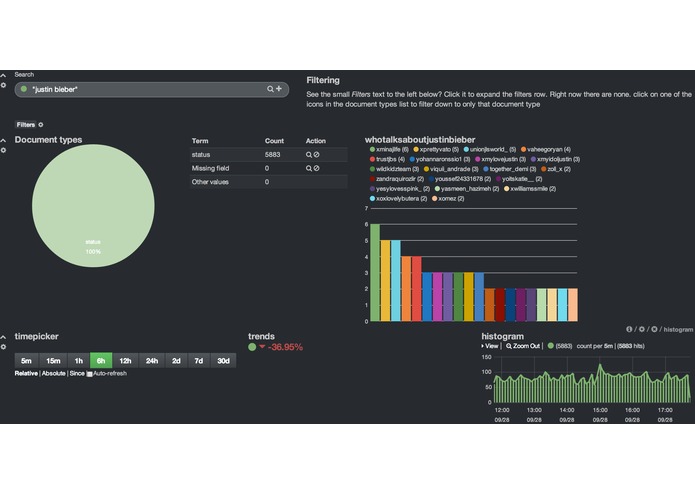
Task: Collapse the Search row with its chevron
Action: click(x=3, y=76)
